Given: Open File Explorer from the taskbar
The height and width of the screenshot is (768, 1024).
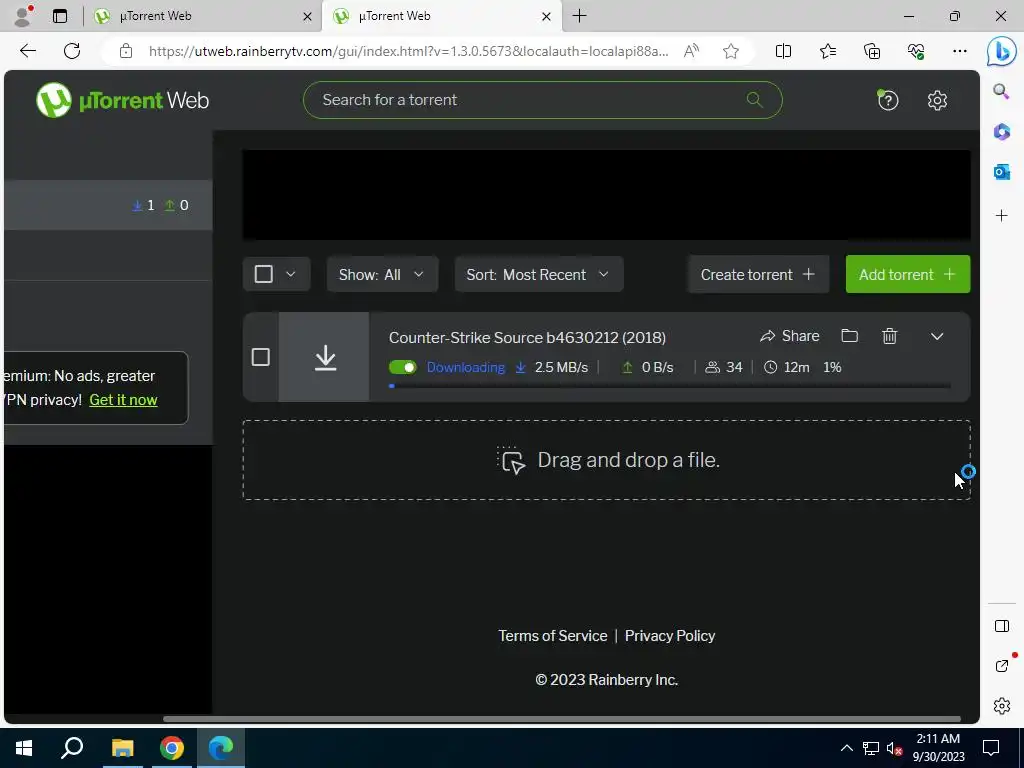Looking at the screenshot, I should [122, 748].
